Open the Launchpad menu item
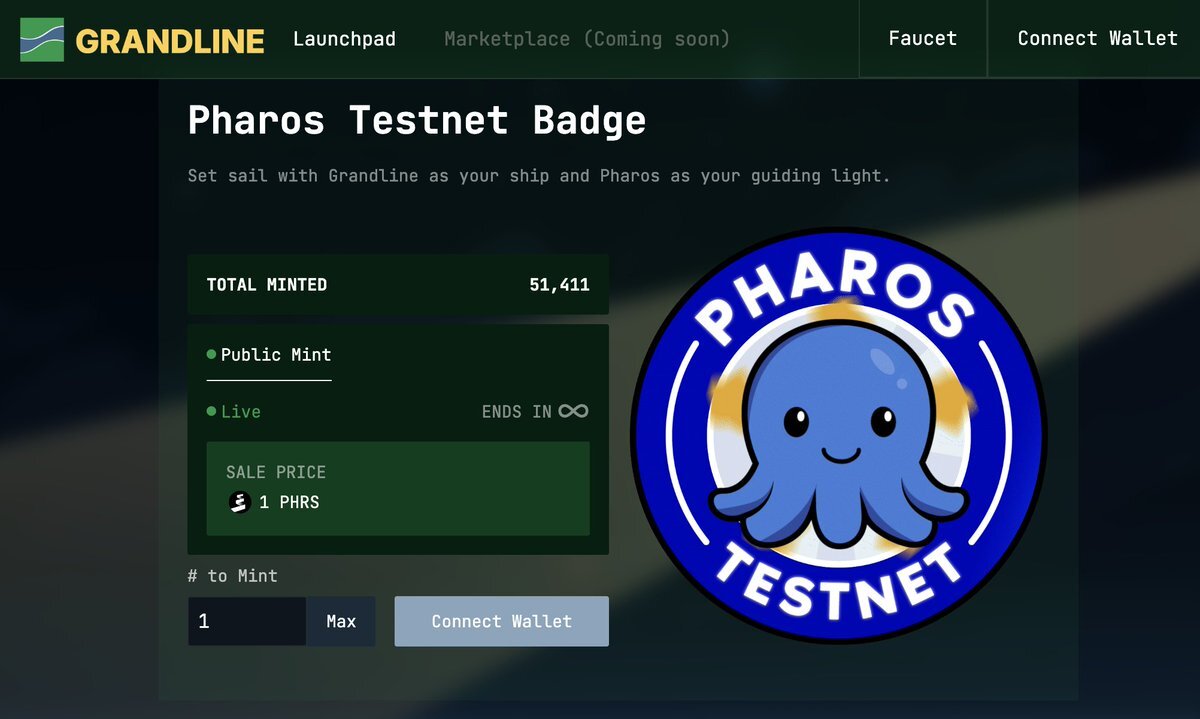 (x=344, y=39)
